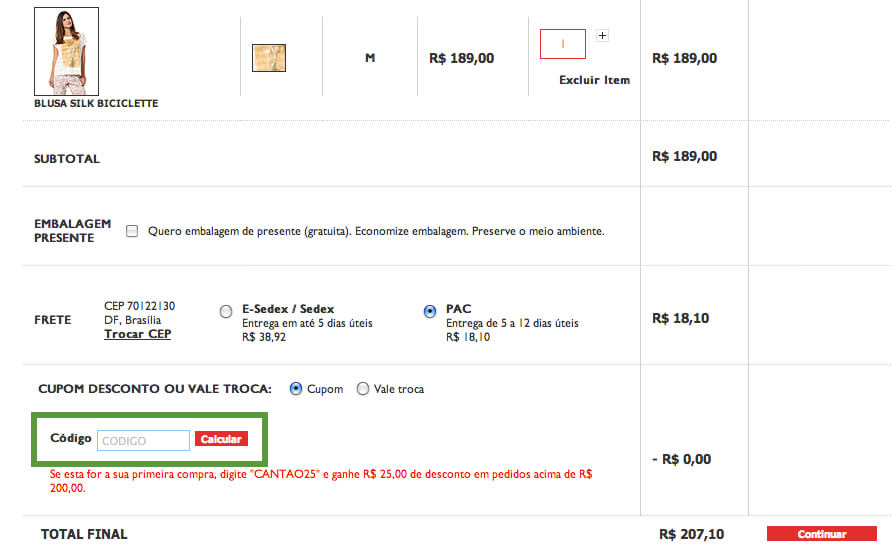Click the shipping cost R$ 18,10 value
The width and height of the screenshot is (893, 559).
680,318
